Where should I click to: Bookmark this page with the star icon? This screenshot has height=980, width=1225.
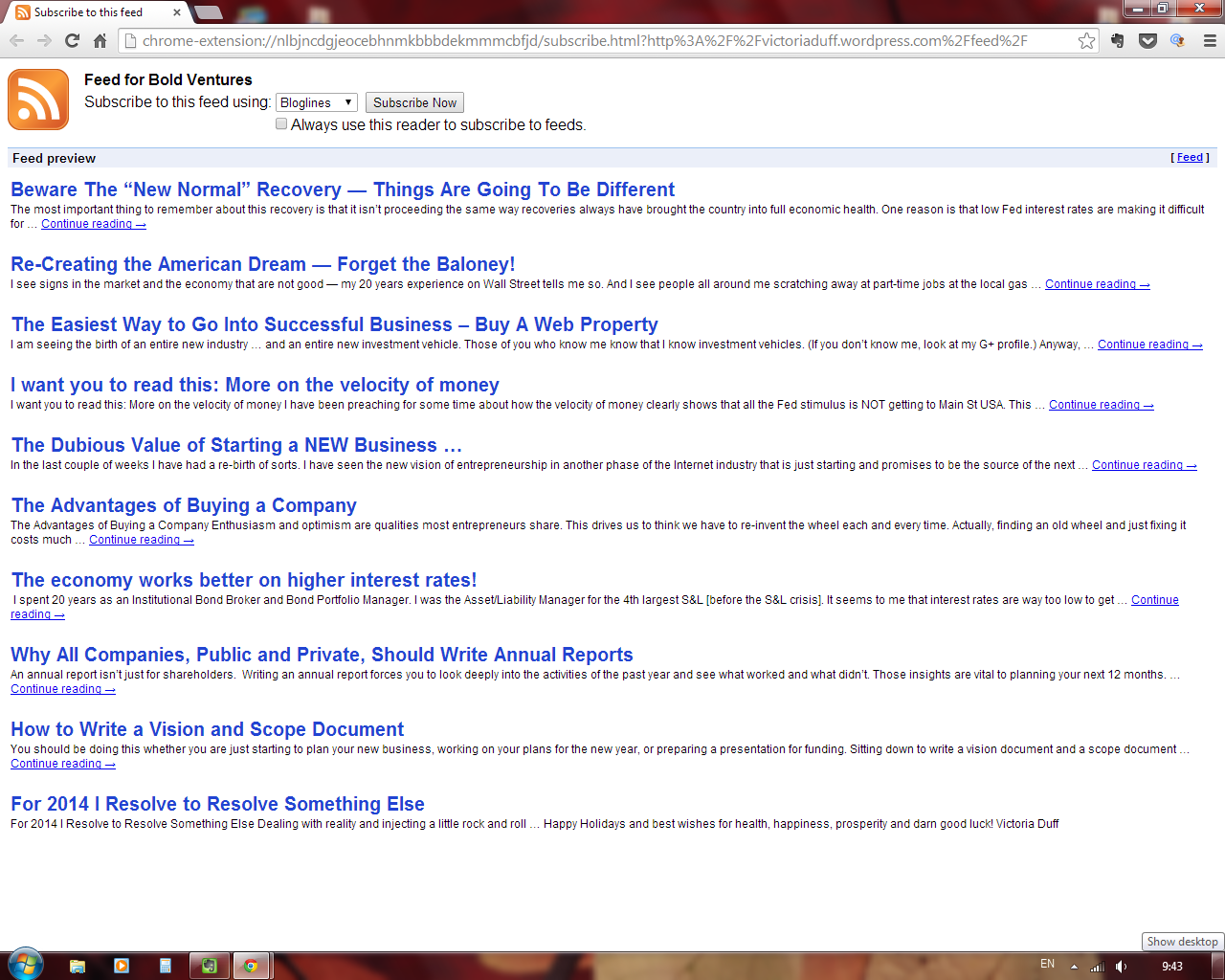point(1086,40)
